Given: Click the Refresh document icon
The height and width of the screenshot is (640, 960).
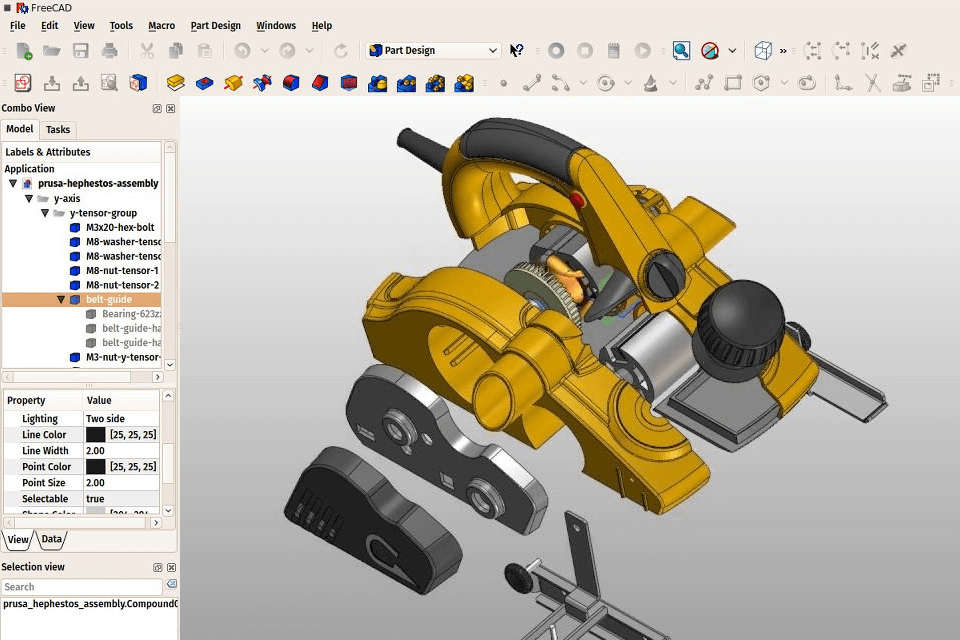Looking at the screenshot, I should tap(341, 50).
